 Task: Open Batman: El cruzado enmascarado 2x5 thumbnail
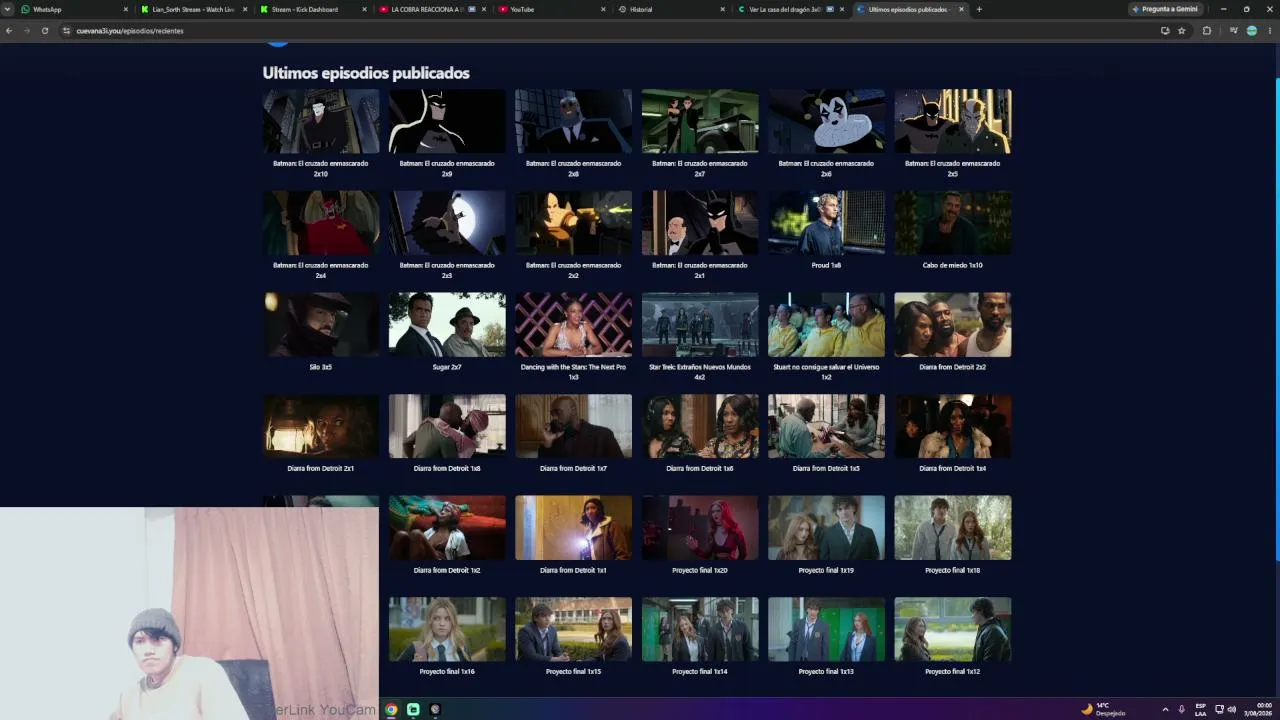(x=953, y=121)
